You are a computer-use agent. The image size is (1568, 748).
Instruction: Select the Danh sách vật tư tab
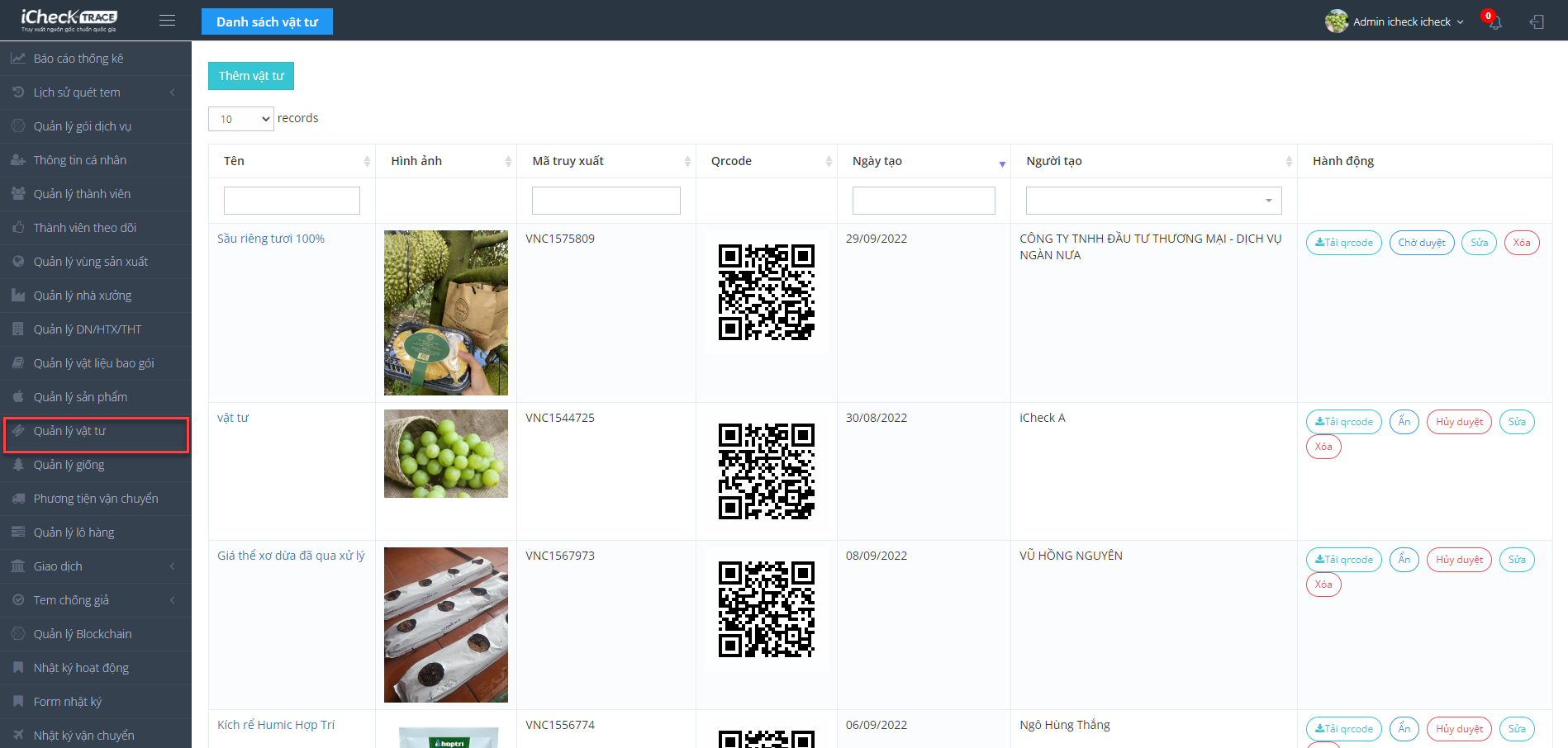pyautogui.click(x=267, y=21)
